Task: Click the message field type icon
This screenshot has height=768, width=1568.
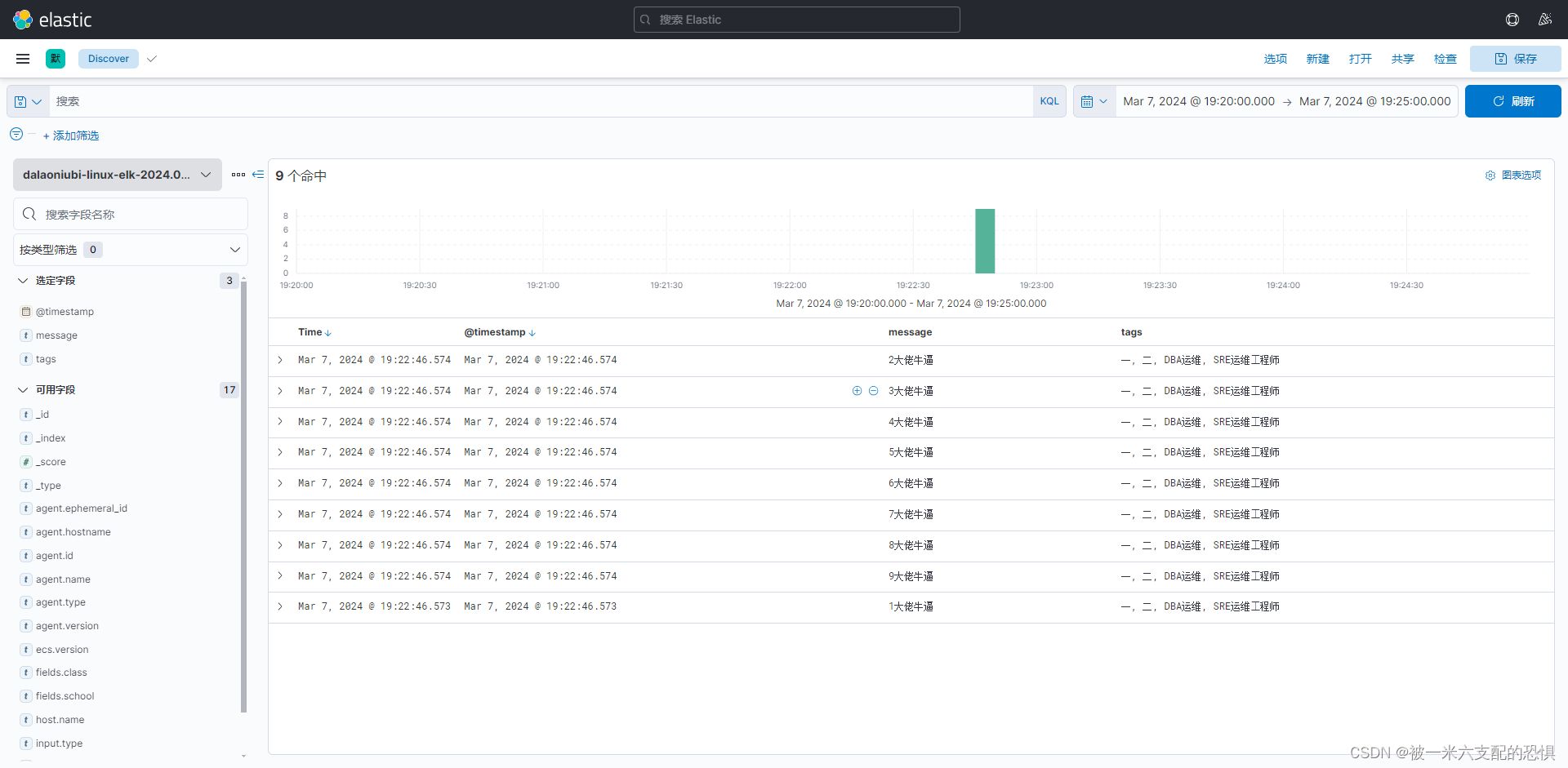Action: point(26,335)
